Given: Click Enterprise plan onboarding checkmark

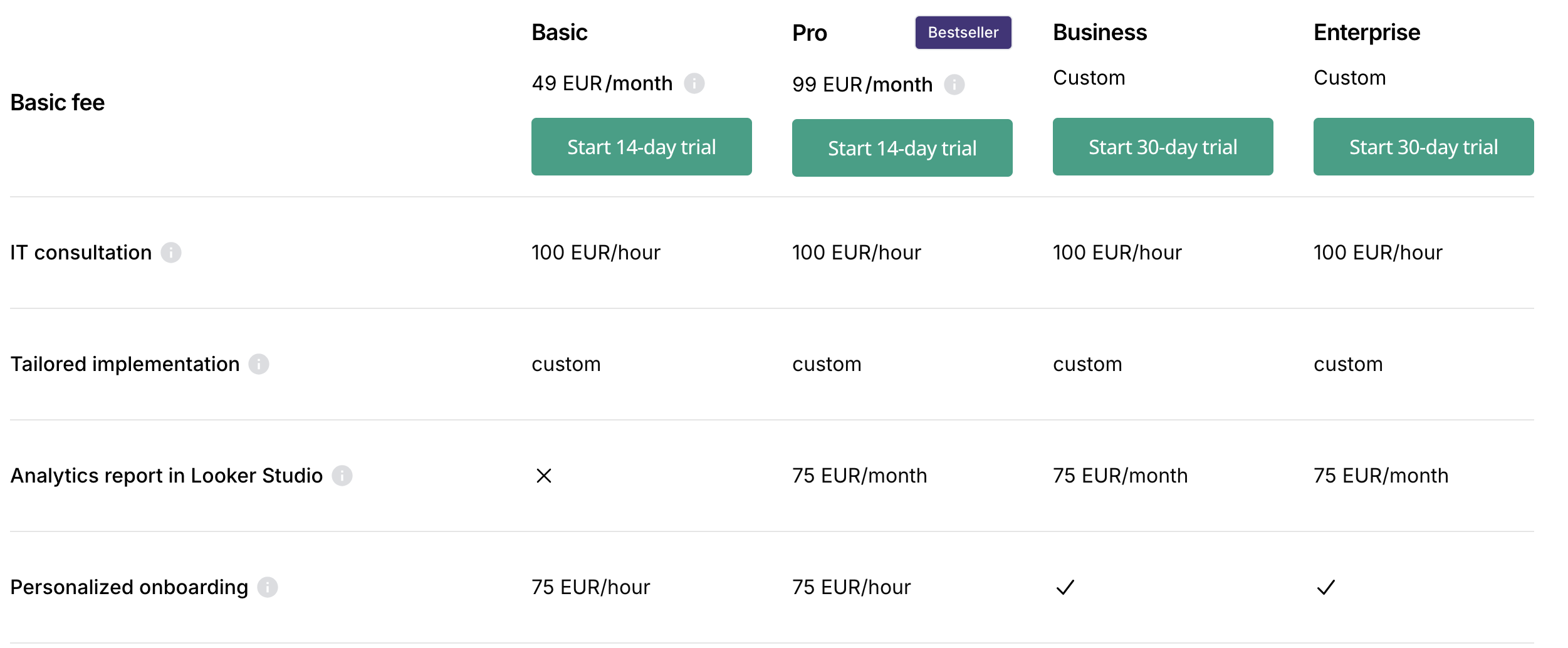Looking at the screenshot, I should (1326, 587).
